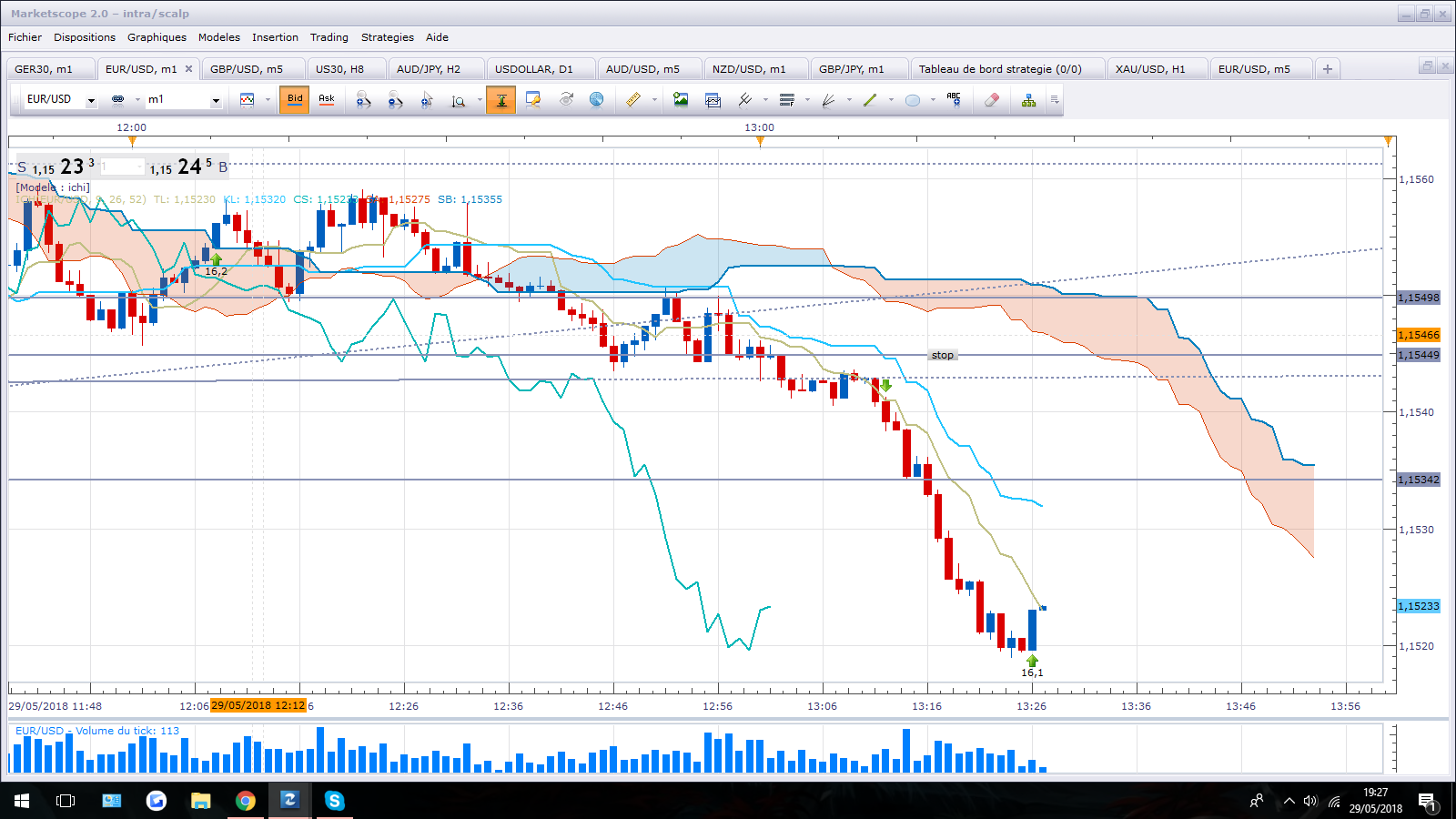Select the cursor zoom mode icon
The width and height of the screenshot is (1456, 819).
427,100
